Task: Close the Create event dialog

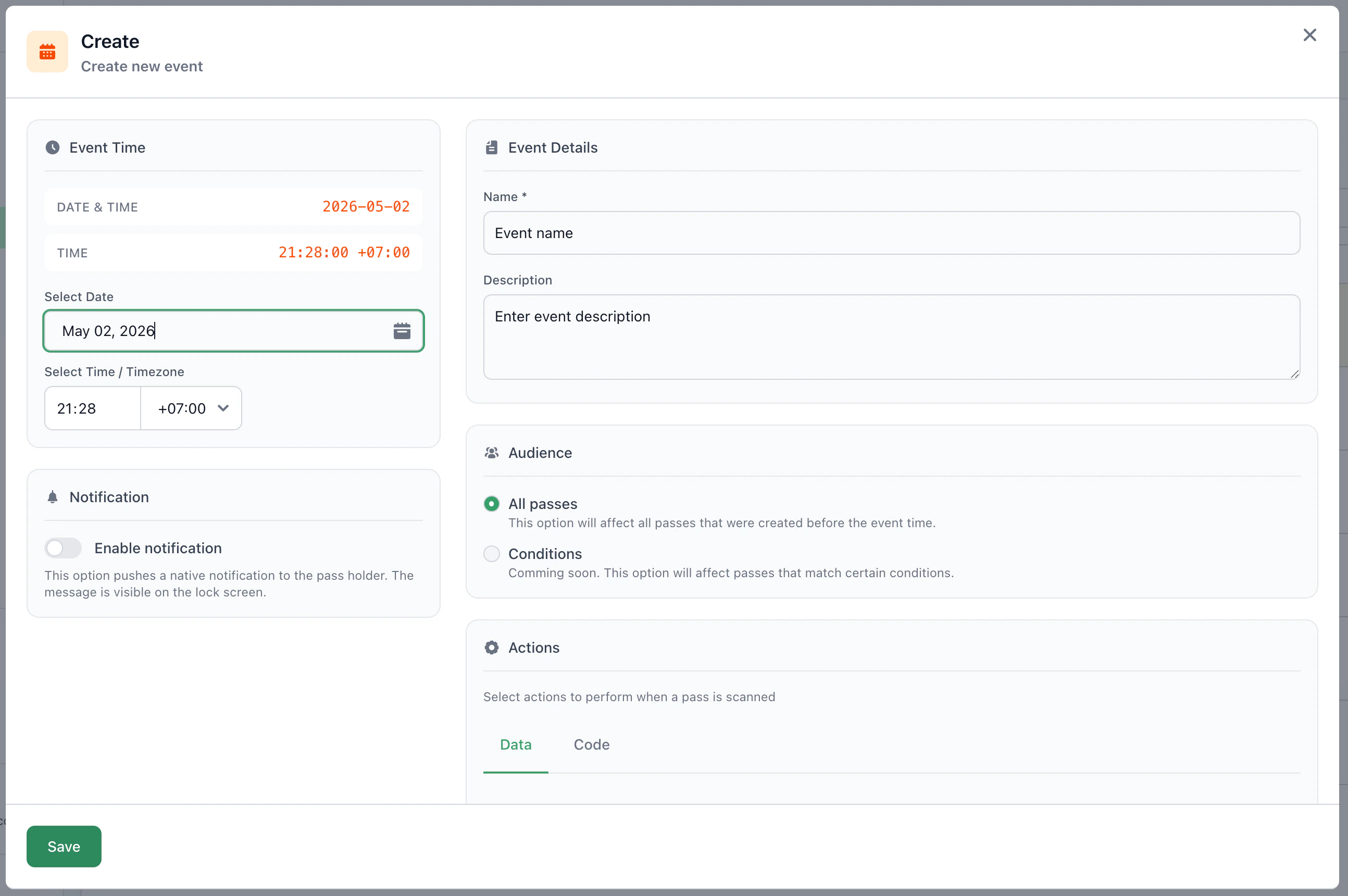Action: pos(1310,35)
